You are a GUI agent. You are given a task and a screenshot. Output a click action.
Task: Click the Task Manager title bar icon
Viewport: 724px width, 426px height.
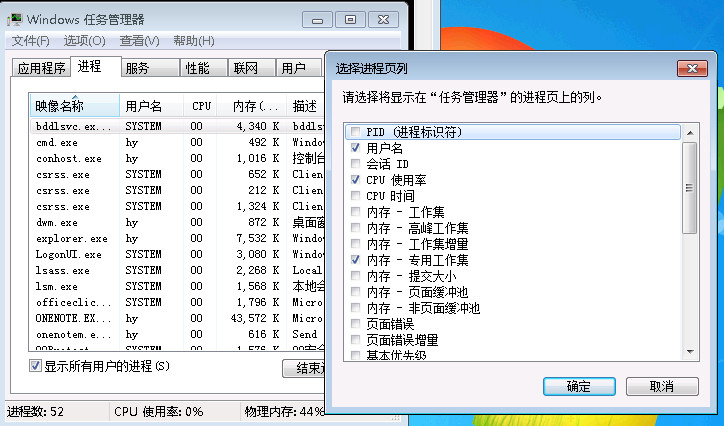(15, 19)
